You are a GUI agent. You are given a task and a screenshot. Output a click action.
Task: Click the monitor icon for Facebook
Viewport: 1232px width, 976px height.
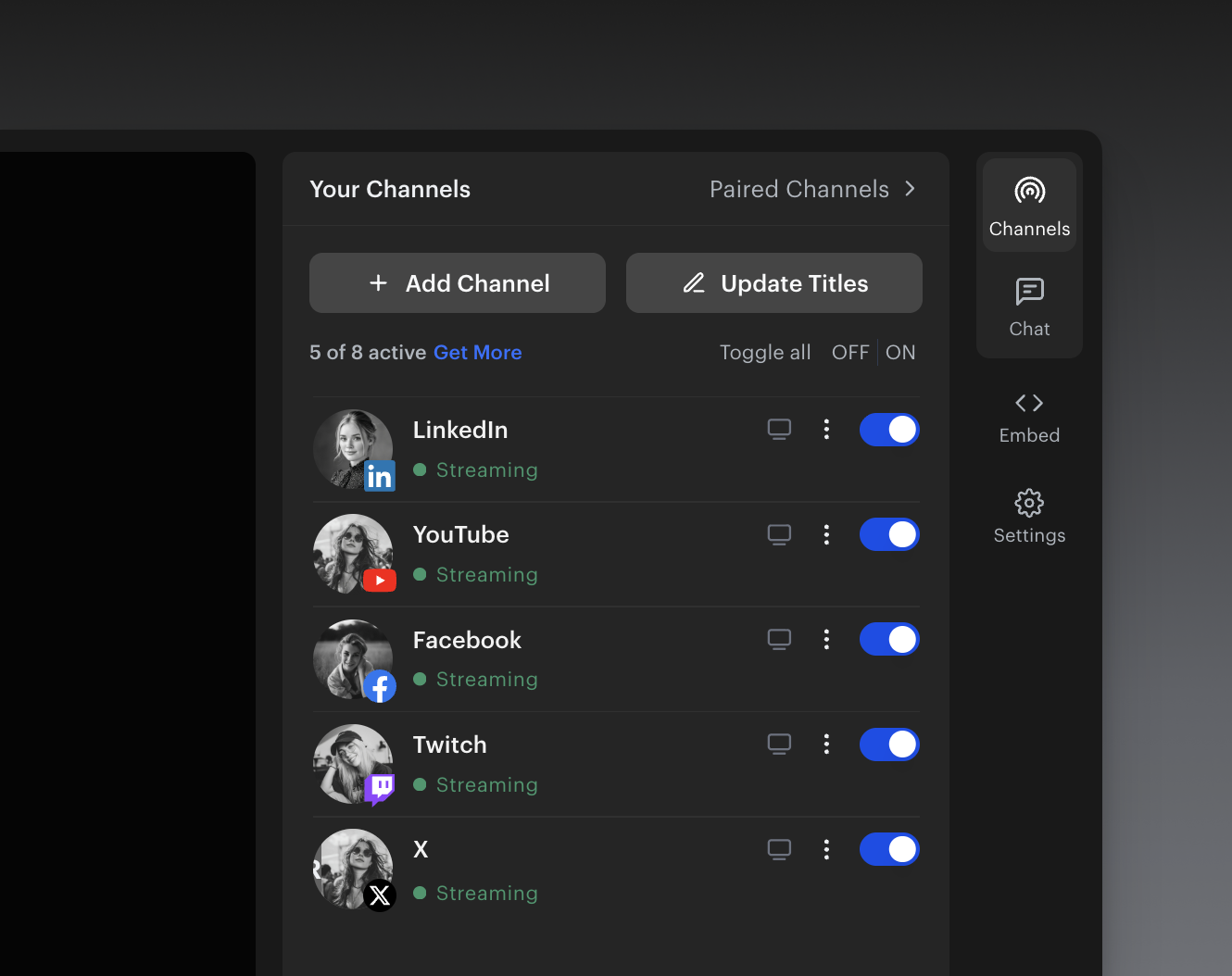pyautogui.click(x=779, y=639)
